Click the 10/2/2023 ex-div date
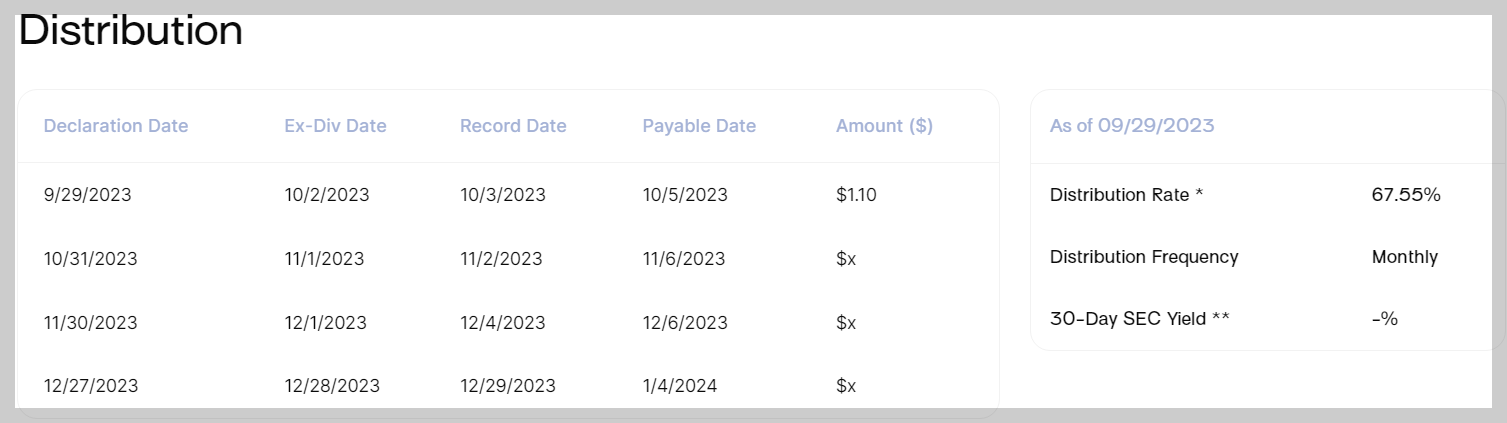Image resolution: width=1507 pixels, height=423 pixels. (x=327, y=195)
